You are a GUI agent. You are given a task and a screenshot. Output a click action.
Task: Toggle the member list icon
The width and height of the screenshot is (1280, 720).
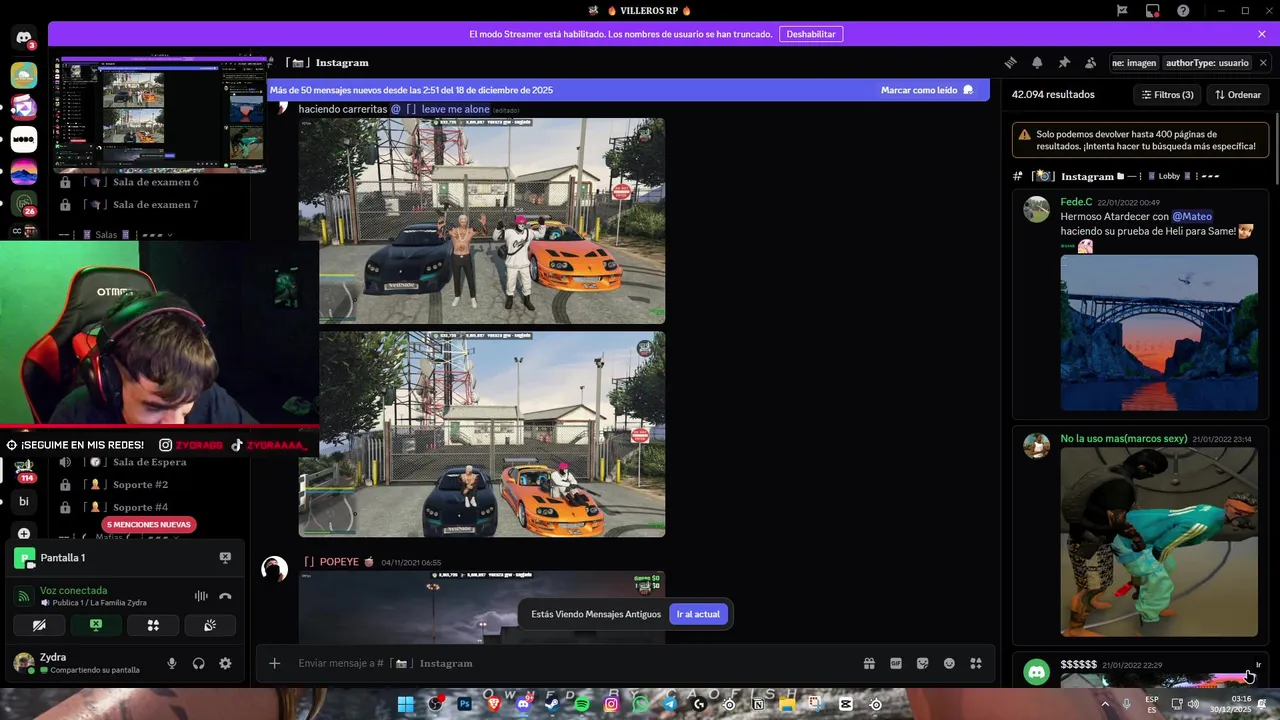1090,62
